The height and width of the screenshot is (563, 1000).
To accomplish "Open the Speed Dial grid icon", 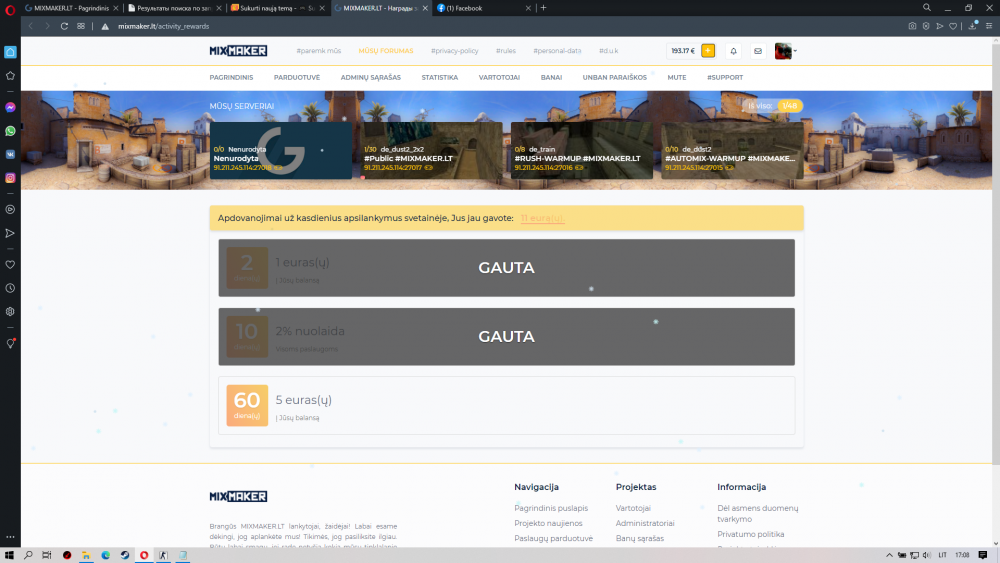I will click(x=81, y=26).
